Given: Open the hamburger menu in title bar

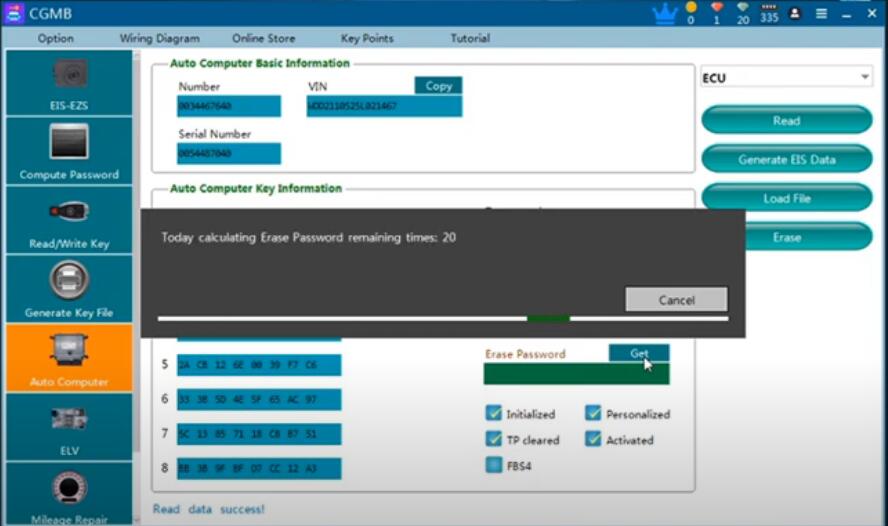Looking at the screenshot, I should 822,14.
